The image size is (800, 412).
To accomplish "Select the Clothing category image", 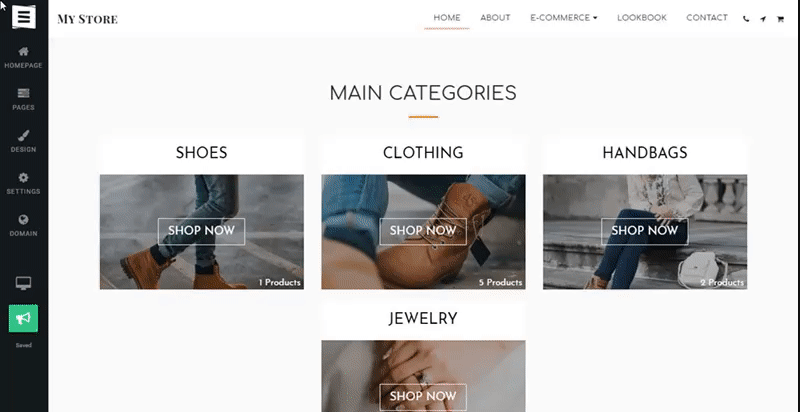I will (423, 232).
